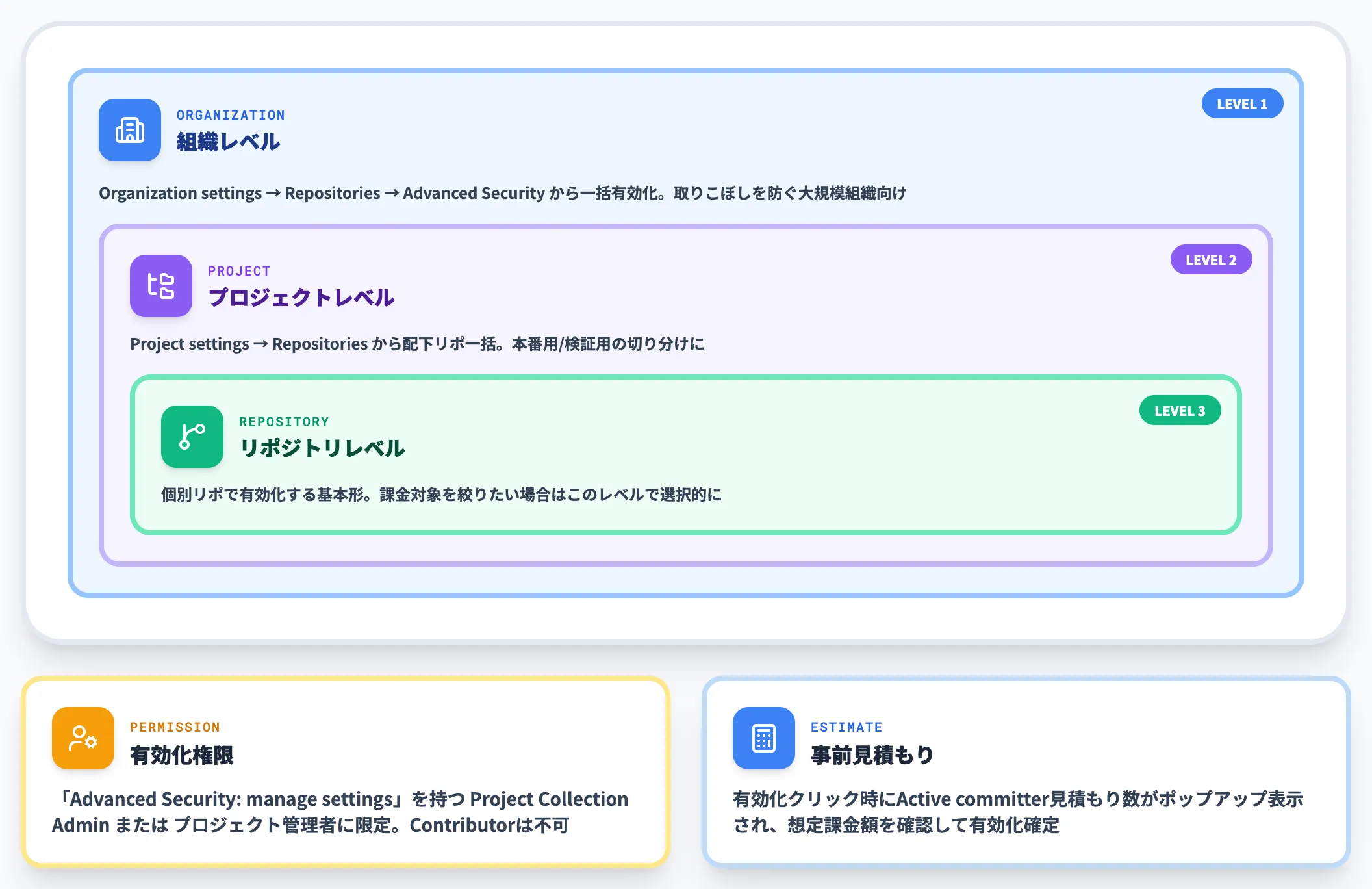Click the 個別リポで有効化する基本形 description
The height and width of the screenshot is (889, 1372).
442,495
